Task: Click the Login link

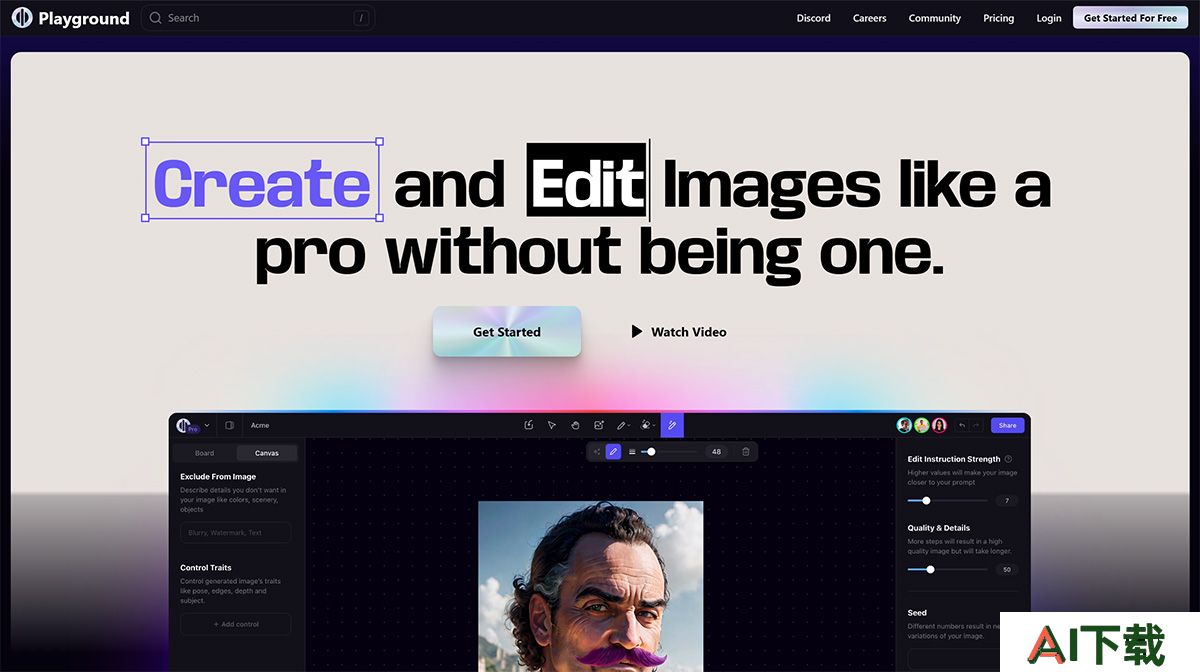Action: coord(1049,18)
